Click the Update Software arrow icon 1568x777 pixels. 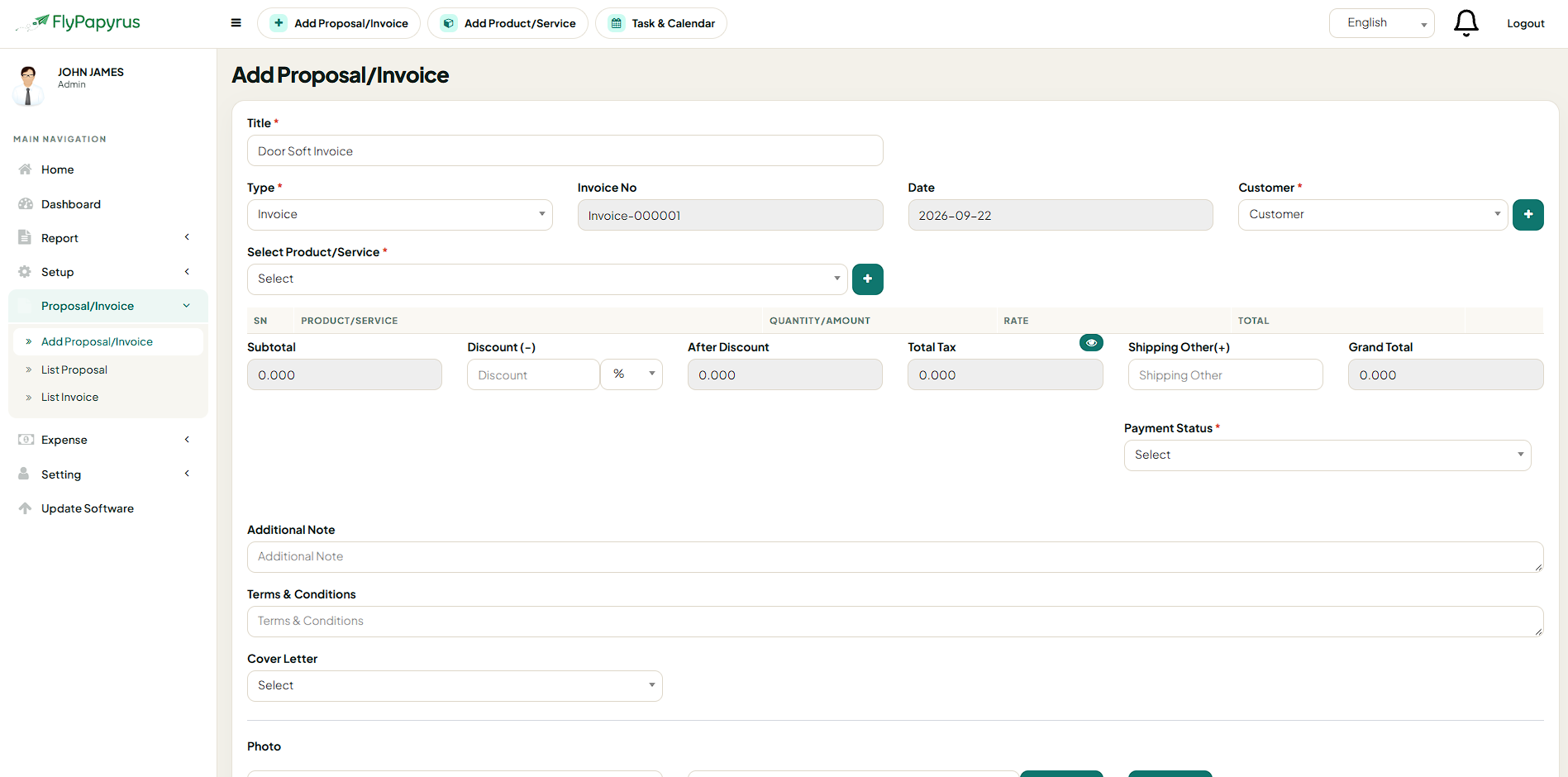click(x=25, y=508)
